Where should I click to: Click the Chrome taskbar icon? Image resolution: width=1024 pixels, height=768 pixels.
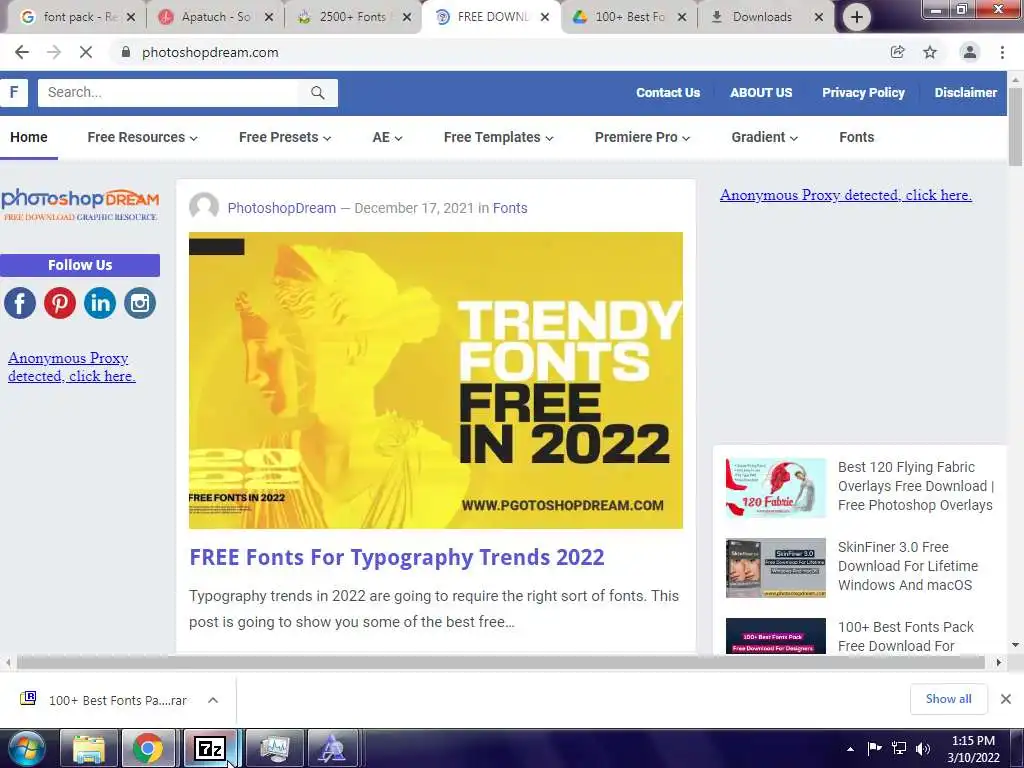coord(148,748)
